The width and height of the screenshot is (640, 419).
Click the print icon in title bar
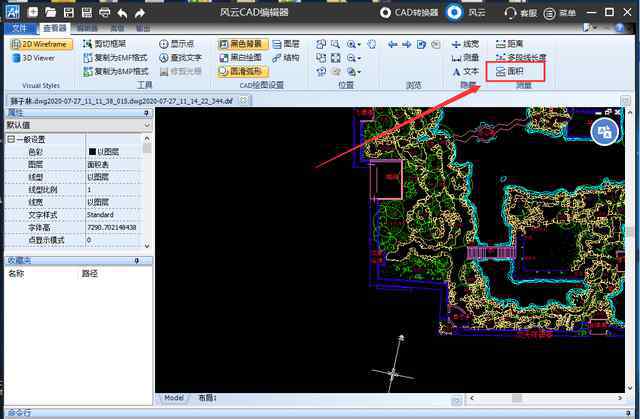[x=105, y=13]
